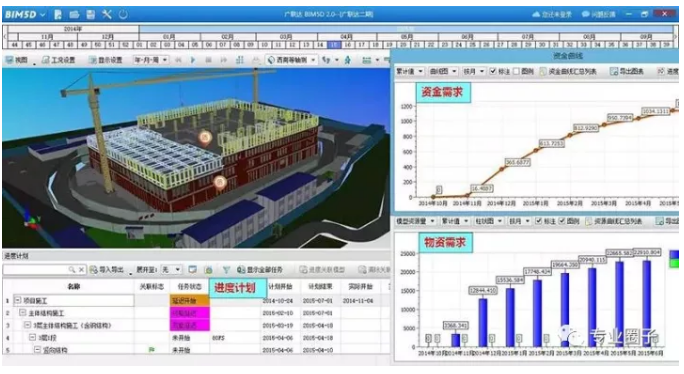Screen dimensions: 684x374
Task: Click the power icon in title bar
Action: (x=123, y=14)
